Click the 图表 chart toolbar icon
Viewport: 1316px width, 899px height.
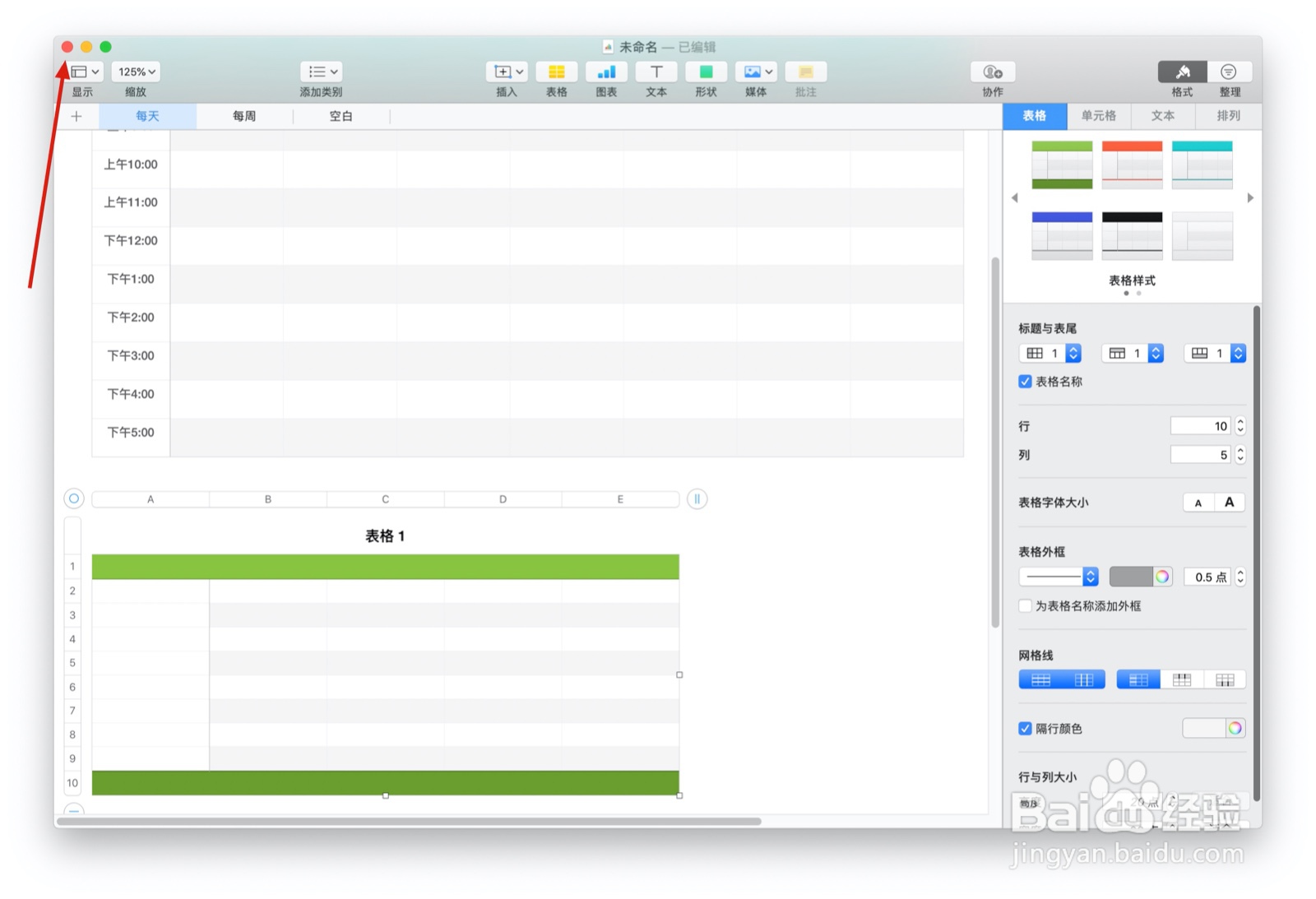(x=606, y=72)
